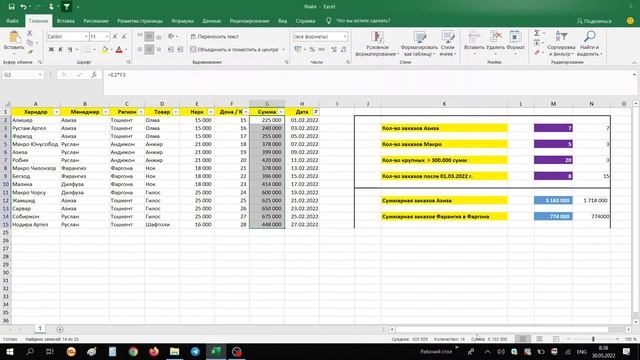Switch to the Вставка ribbon tab
Screen dimensions: 640x360
pos(65,21)
